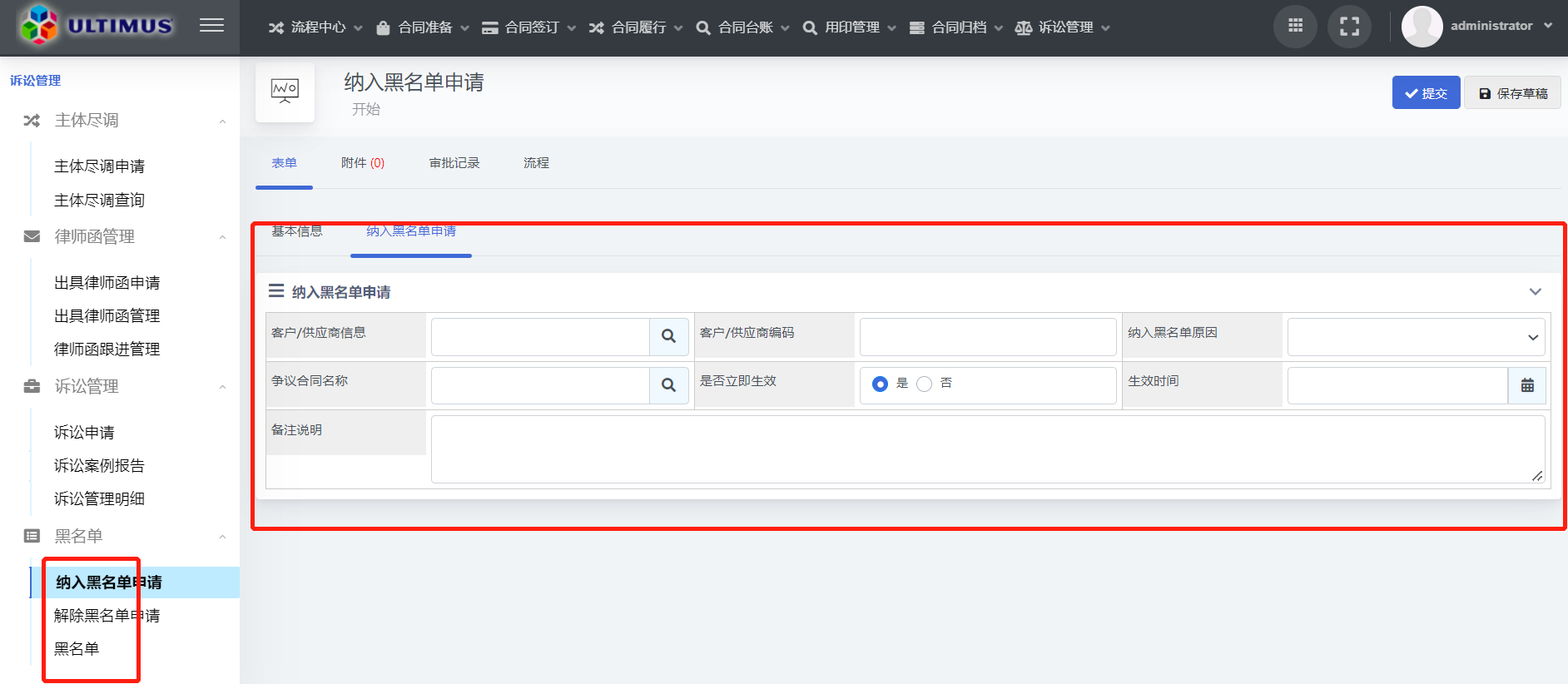1568x684 pixels.
Task: Open 出具律师函管理 in sidebar
Action: (x=107, y=316)
